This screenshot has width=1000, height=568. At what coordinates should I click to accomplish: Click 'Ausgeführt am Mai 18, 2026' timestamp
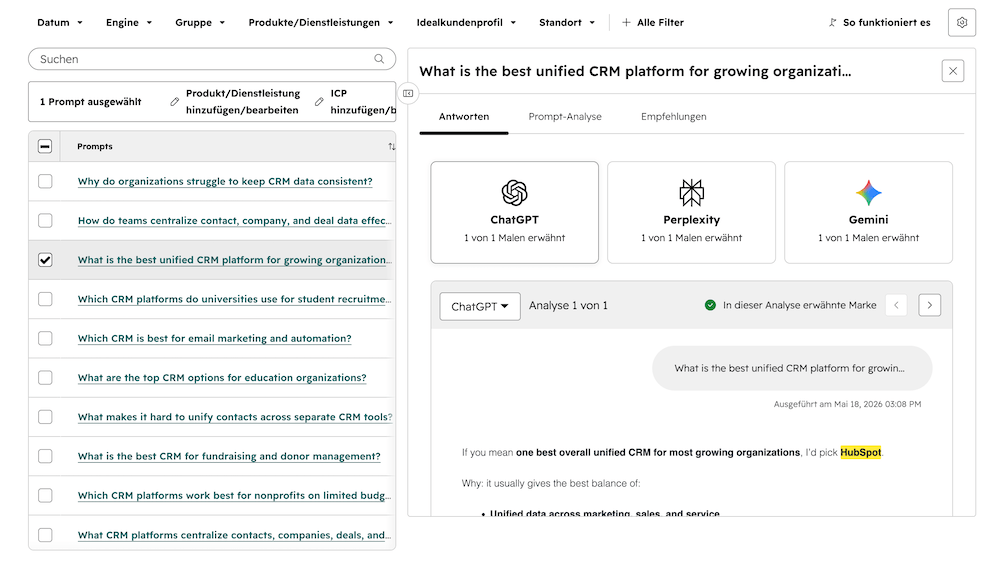pos(847,404)
